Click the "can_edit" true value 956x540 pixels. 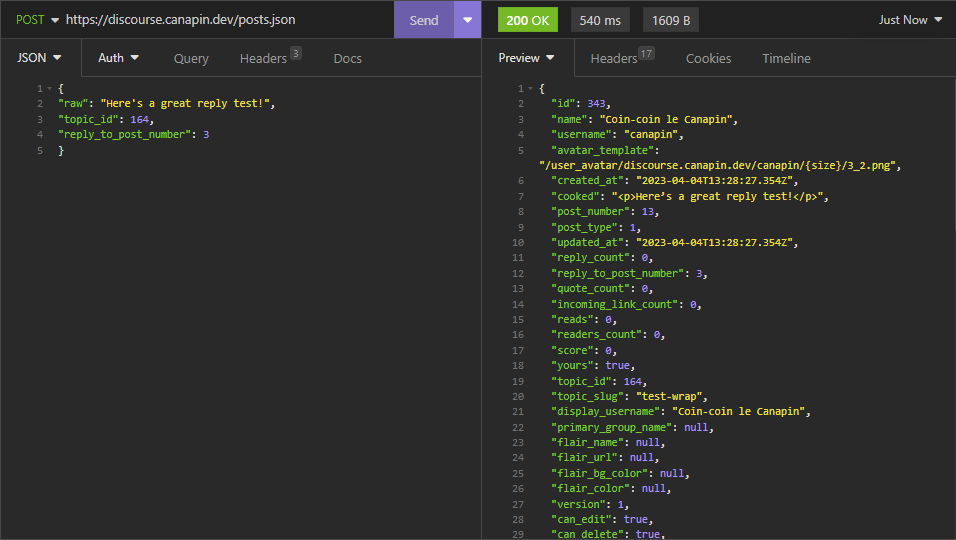point(635,519)
